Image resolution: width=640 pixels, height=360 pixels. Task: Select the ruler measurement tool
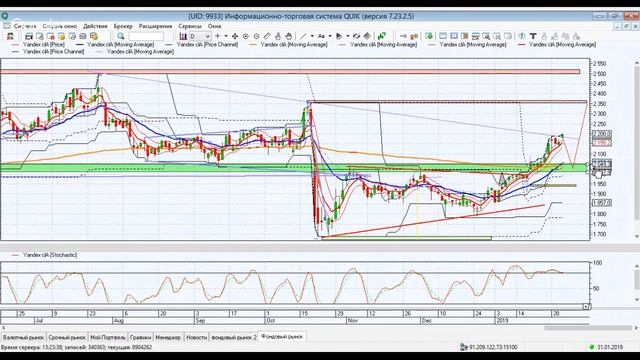coord(267,36)
